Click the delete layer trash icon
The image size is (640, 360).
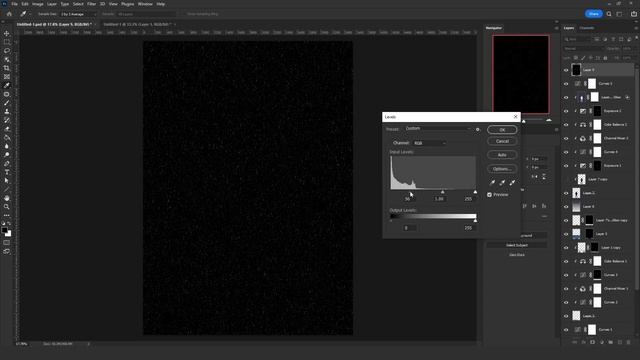pyautogui.click(x=628, y=342)
